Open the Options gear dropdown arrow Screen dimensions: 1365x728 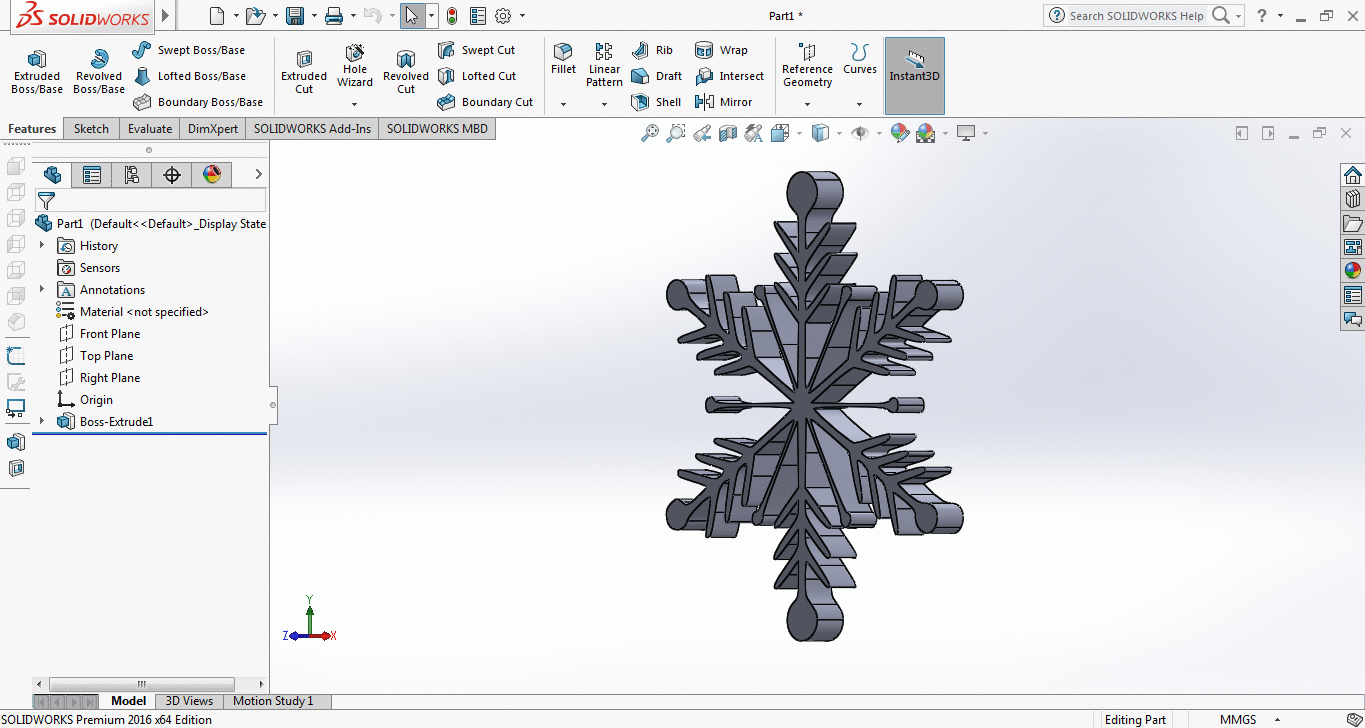[522, 16]
